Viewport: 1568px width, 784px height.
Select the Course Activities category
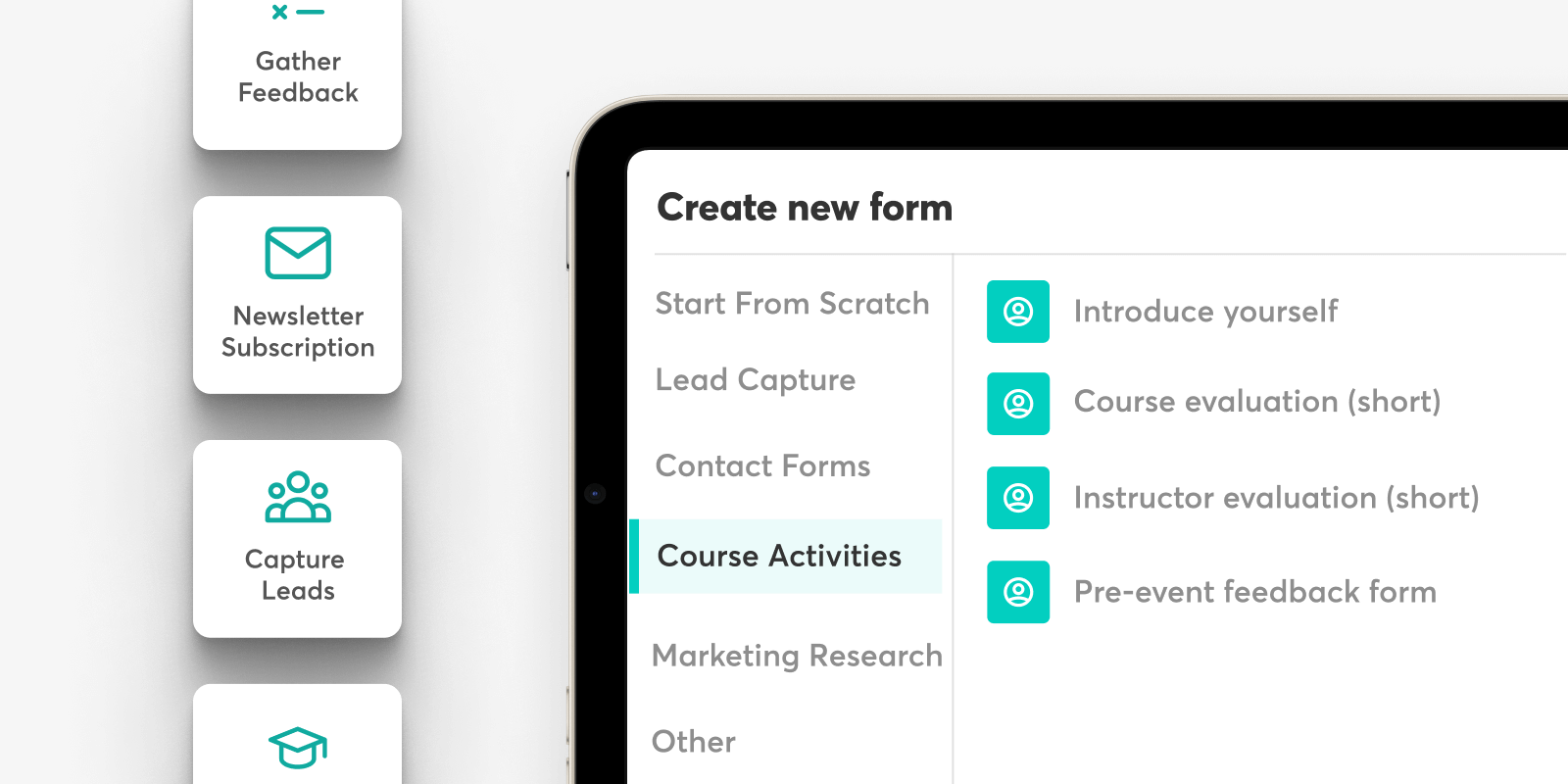786,557
